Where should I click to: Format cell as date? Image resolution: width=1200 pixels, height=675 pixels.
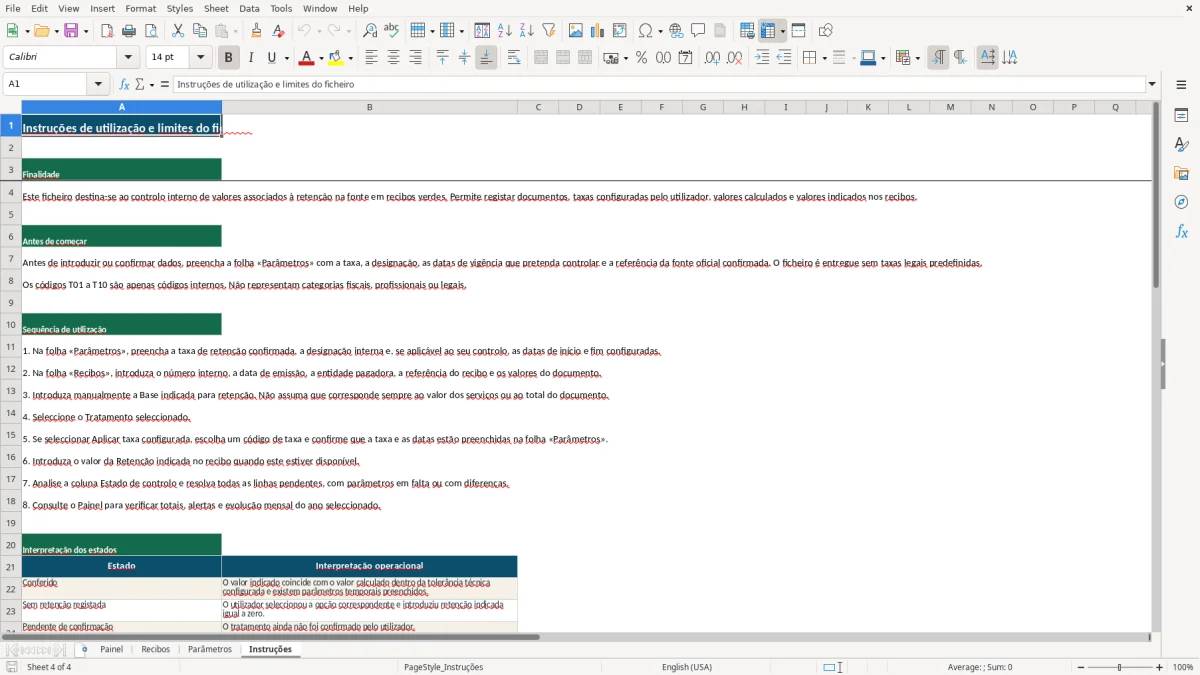[x=685, y=58]
